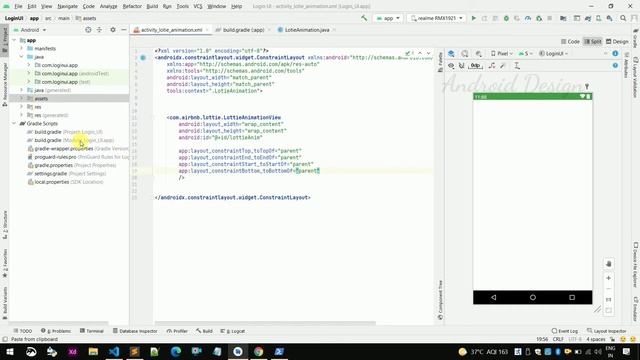Click the SDK Manager icon in main toolbar

coord(609,18)
